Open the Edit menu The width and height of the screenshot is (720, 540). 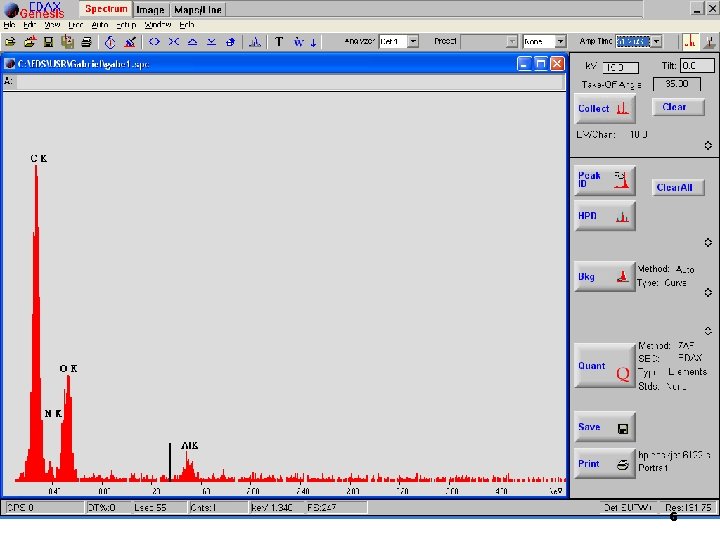coord(29,25)
